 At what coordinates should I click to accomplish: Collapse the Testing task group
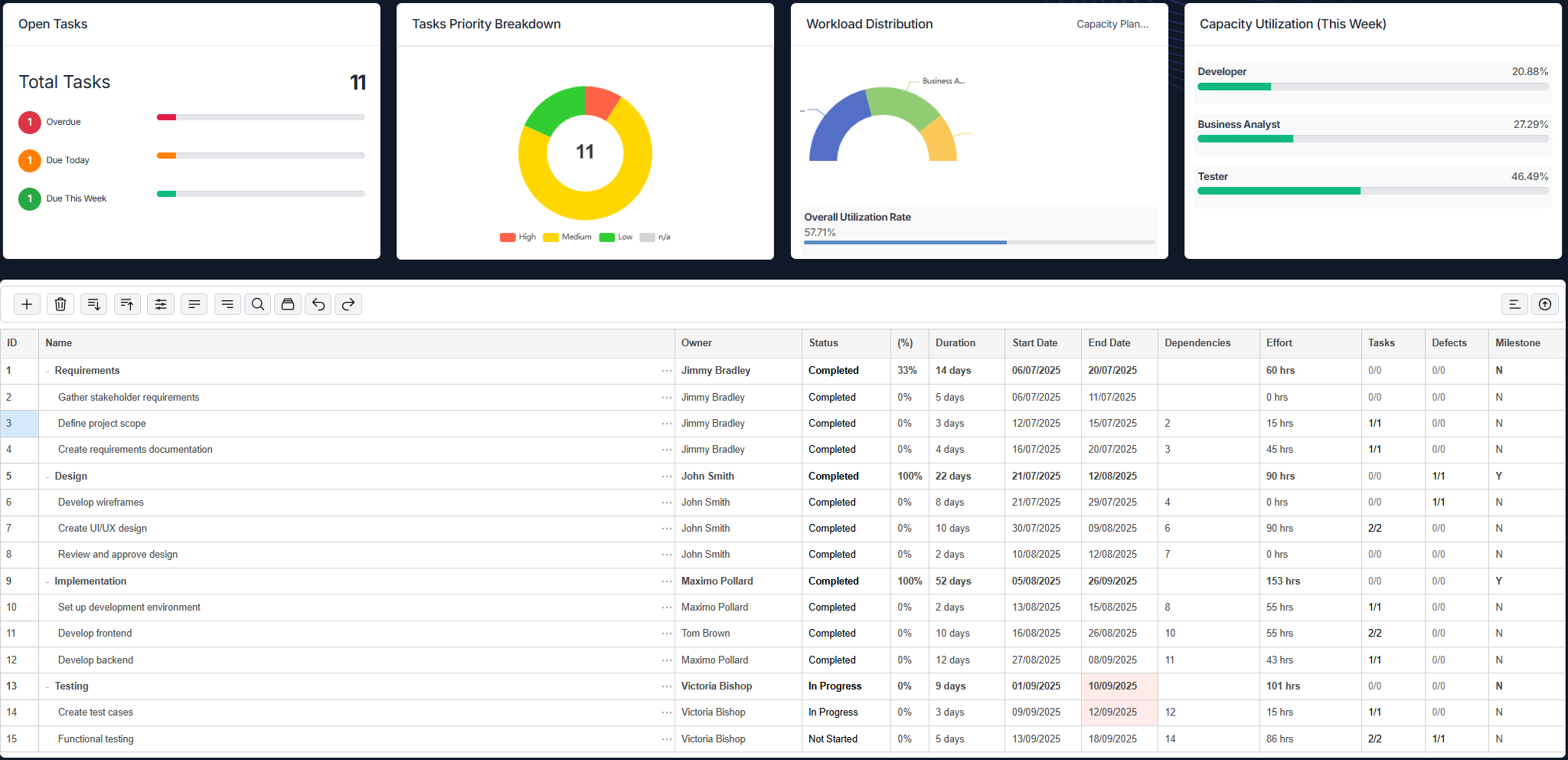point(47,687)
